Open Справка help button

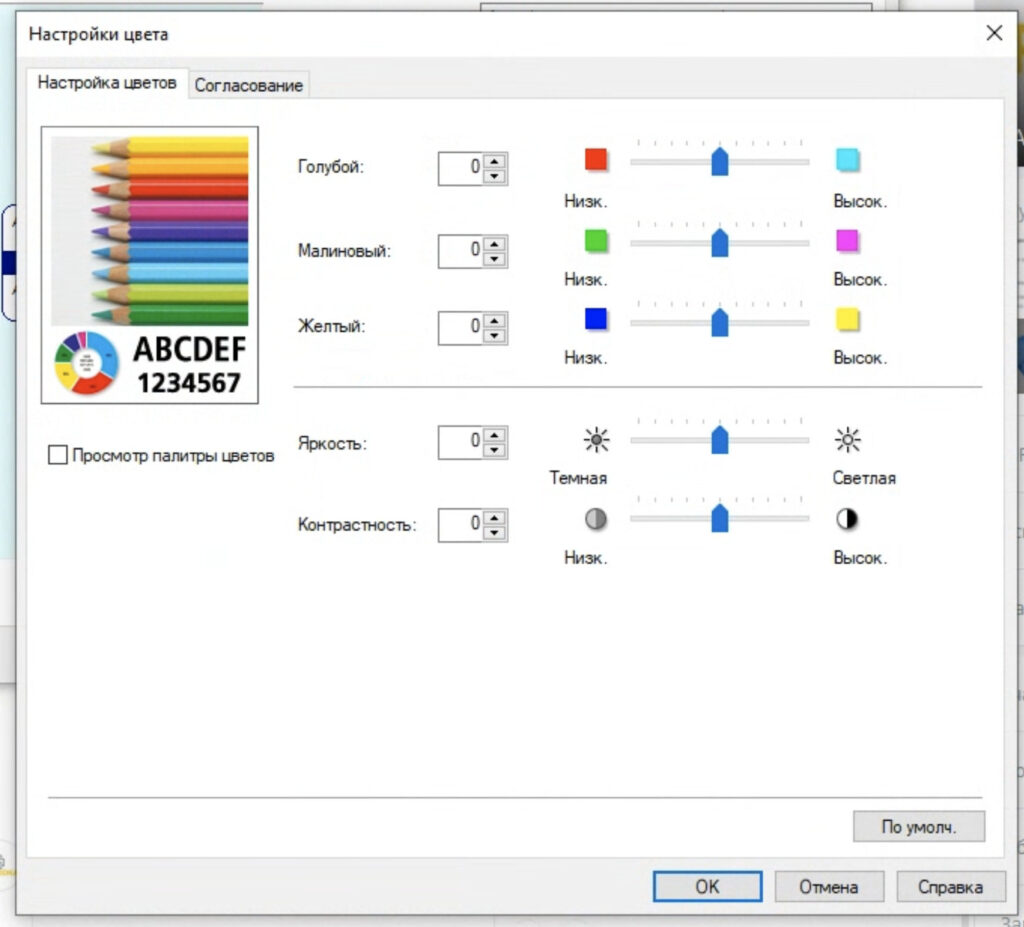click(950, 886)
